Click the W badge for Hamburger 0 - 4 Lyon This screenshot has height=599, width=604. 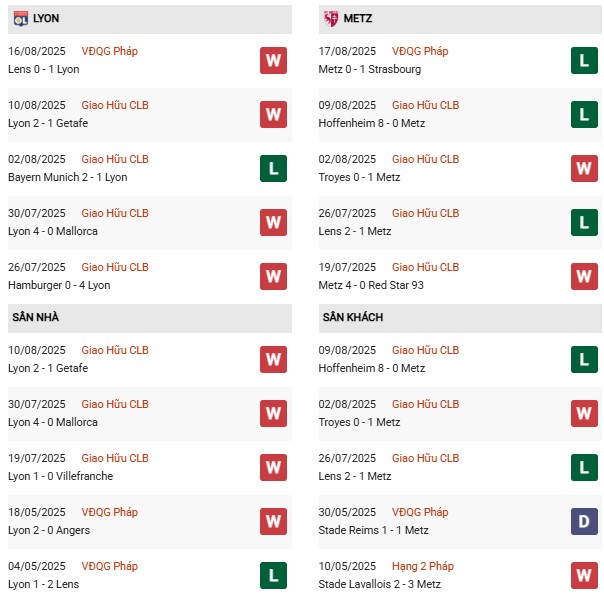tap(273, 276)
